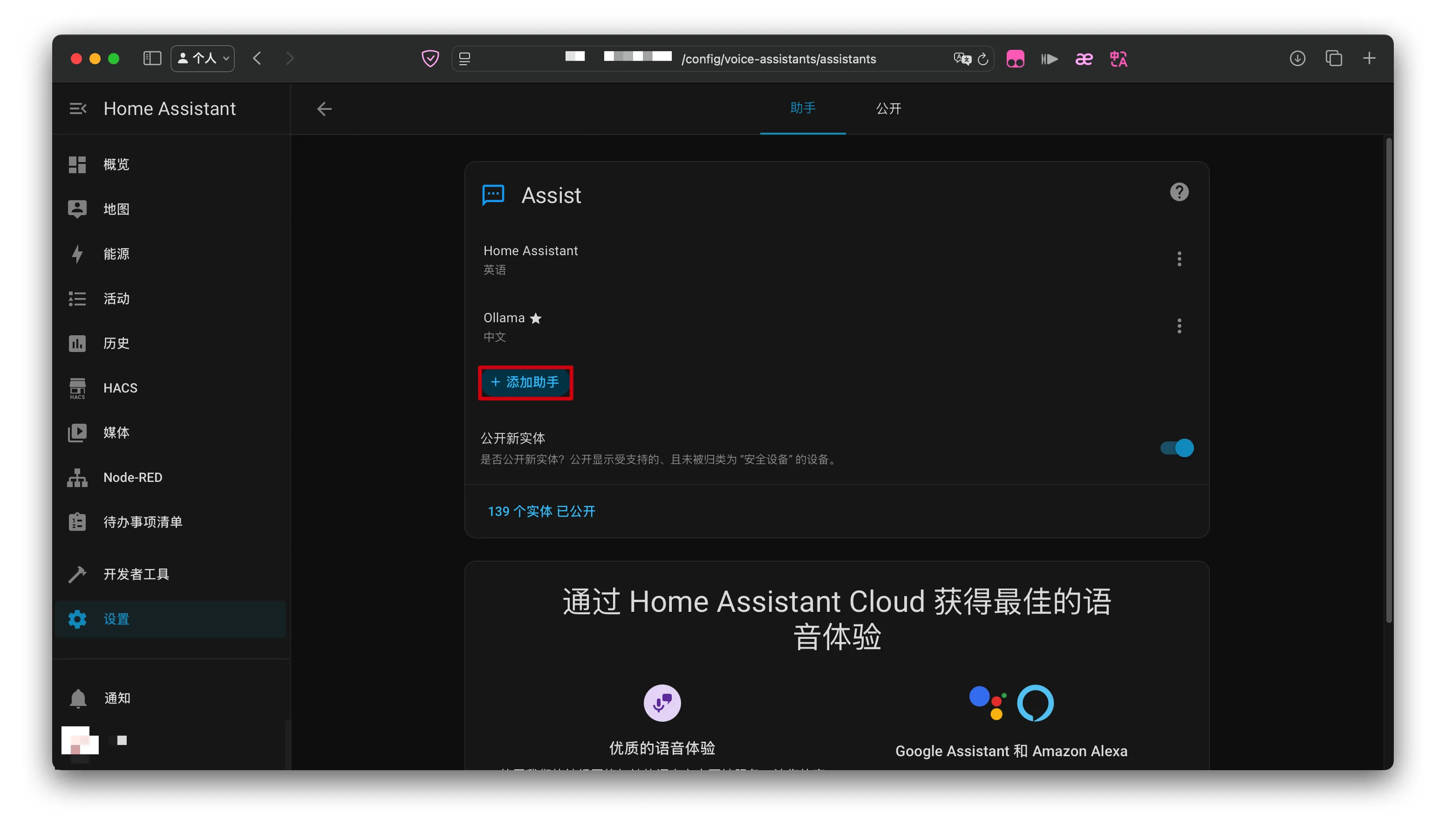Click the page vertical scrollbar

[1389, 379]
